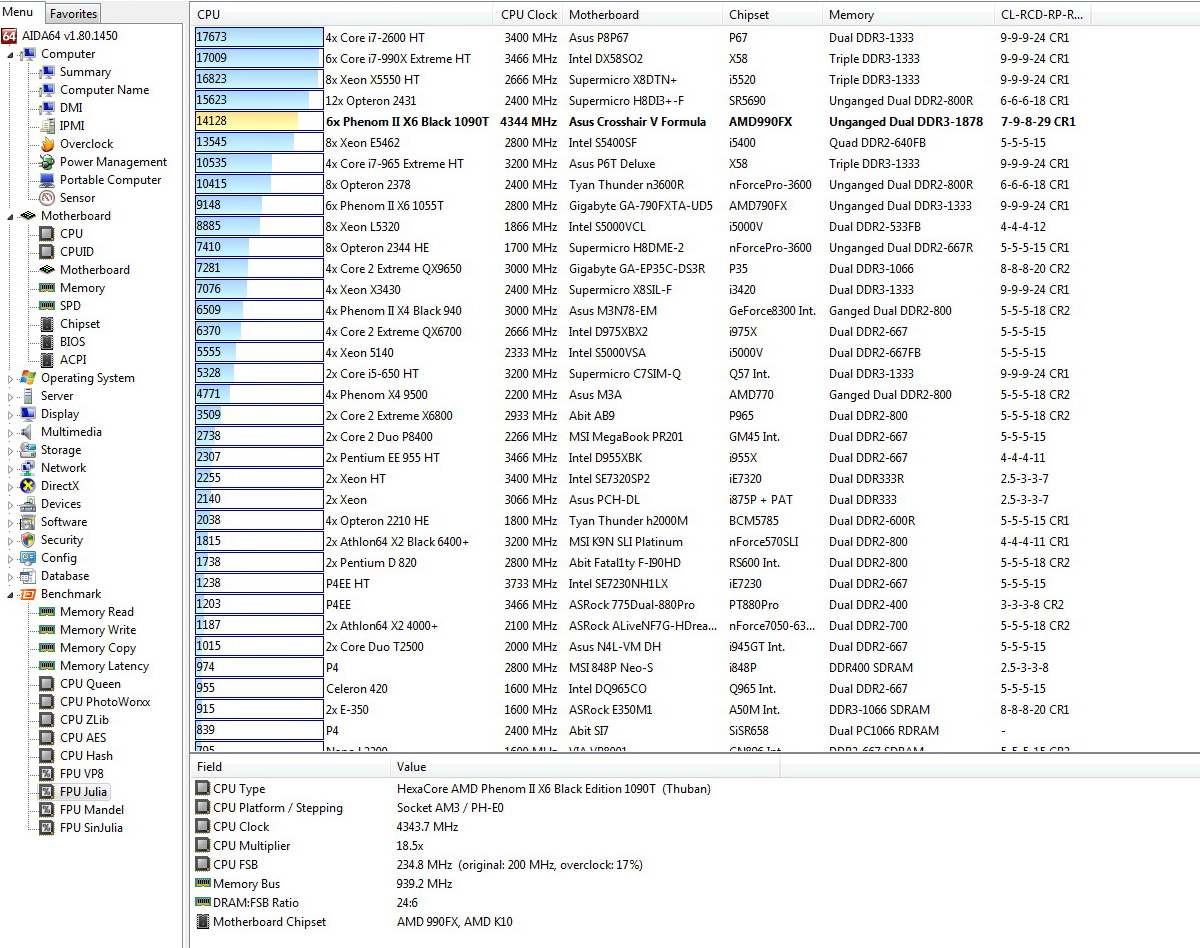Screen dimensions: 1200x948
Task: Open the CPUID chip icon
Action: (47, 252)
